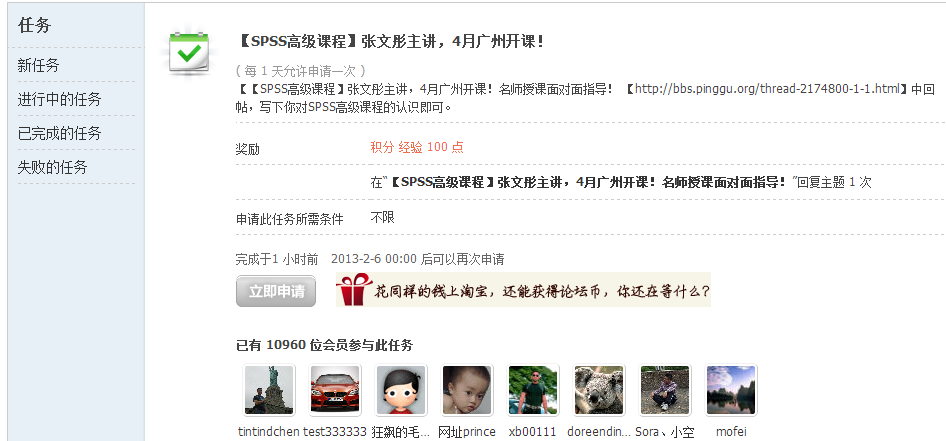Click the 立即申请 button
946x441 pixels.
pos(276,291)
